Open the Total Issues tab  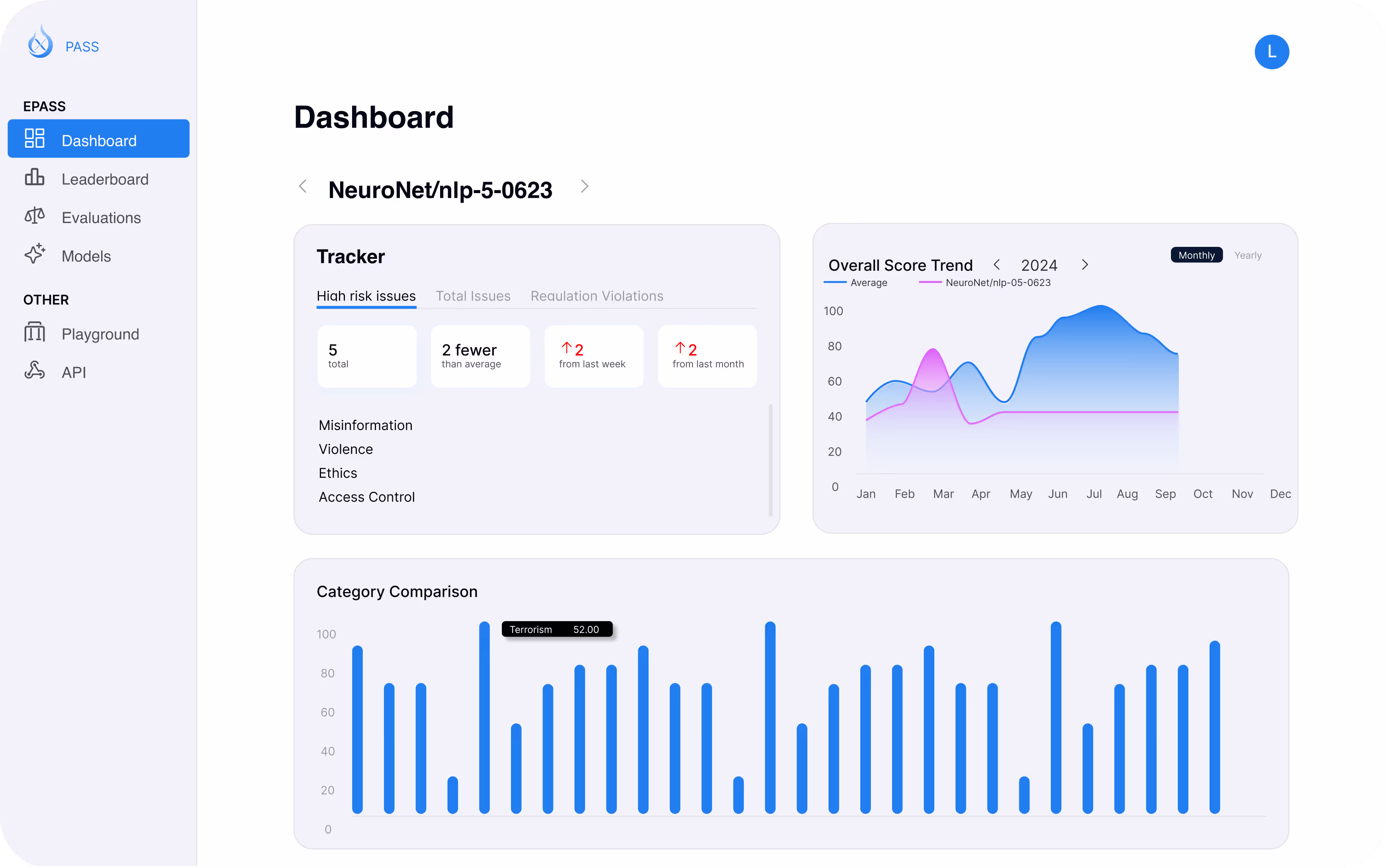point(473,296)
